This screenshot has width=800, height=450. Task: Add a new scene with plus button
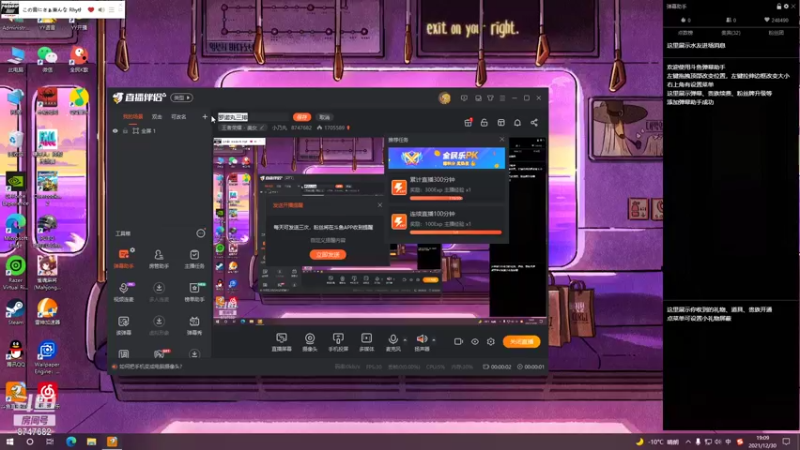(205, 117)
